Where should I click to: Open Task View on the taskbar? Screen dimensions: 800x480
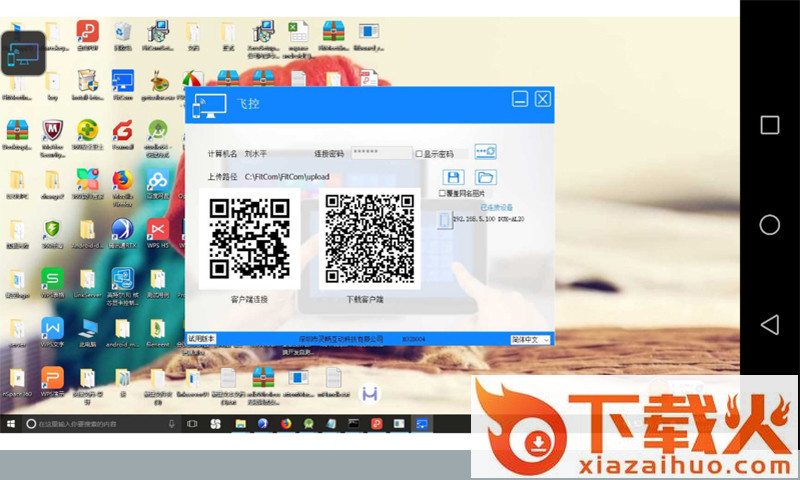tap(192, 424)
